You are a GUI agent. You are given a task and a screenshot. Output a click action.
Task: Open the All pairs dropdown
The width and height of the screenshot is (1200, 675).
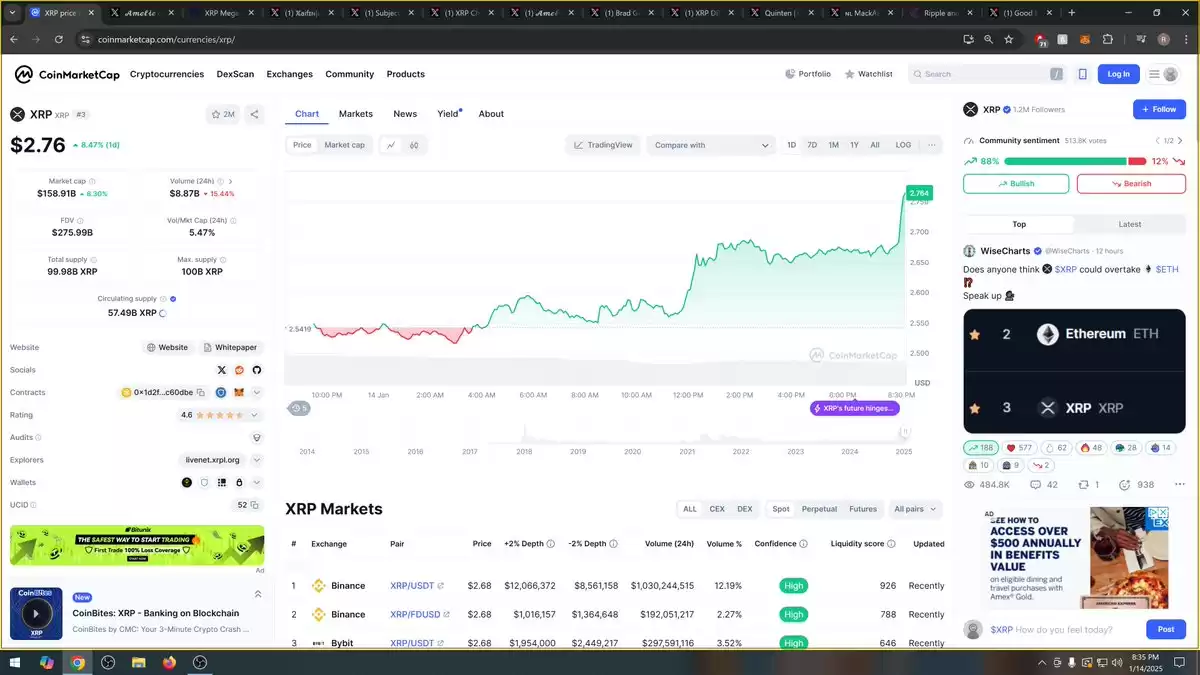pyautogui.click(x=915, y=509)
